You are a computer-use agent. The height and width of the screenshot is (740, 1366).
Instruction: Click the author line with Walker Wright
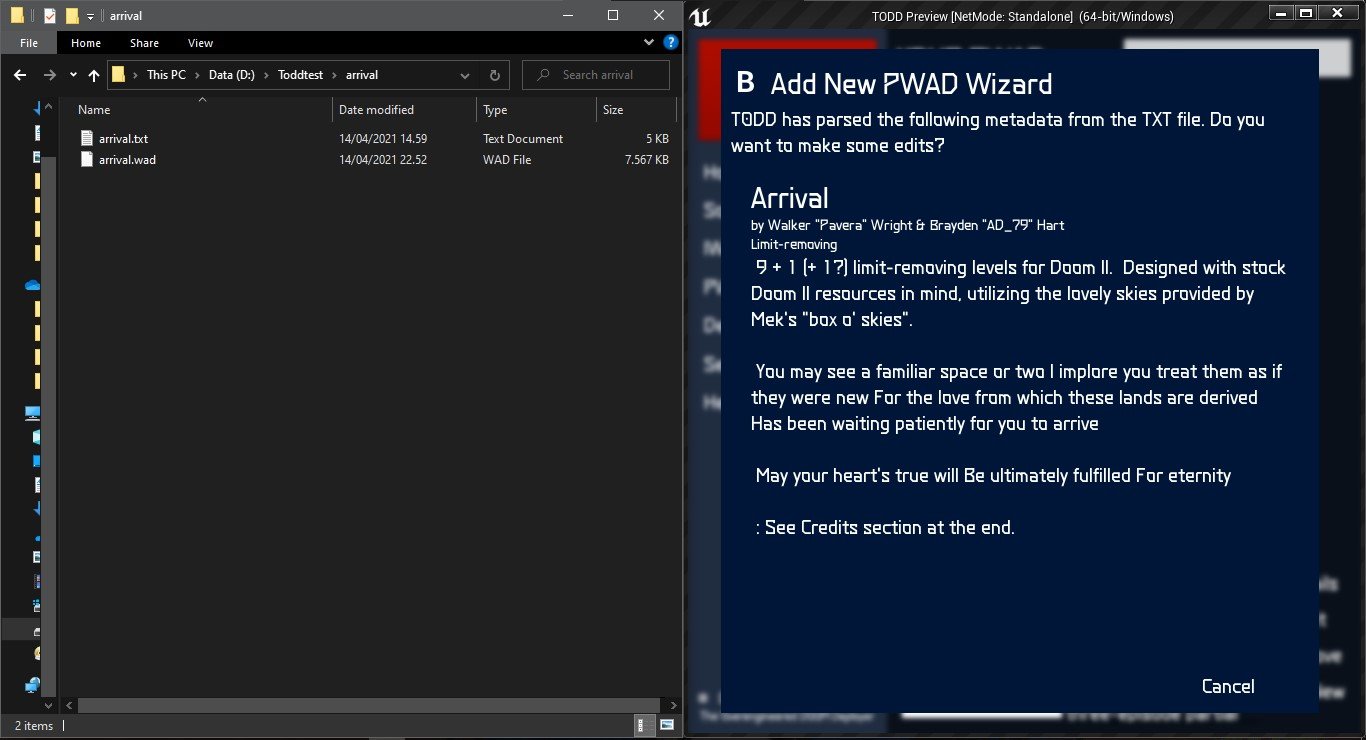tap(907, 225)
